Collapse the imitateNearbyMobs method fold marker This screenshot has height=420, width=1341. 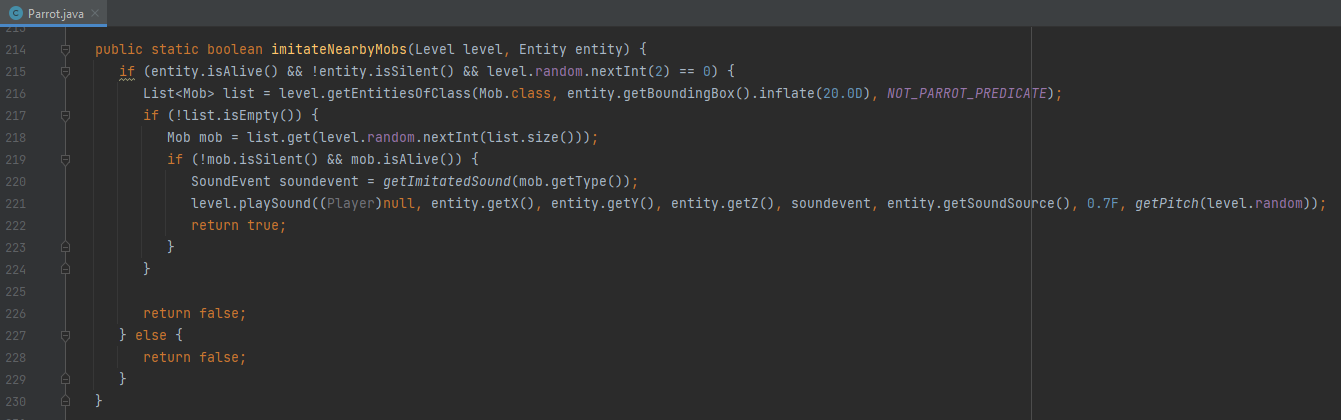tap(65, 49)
